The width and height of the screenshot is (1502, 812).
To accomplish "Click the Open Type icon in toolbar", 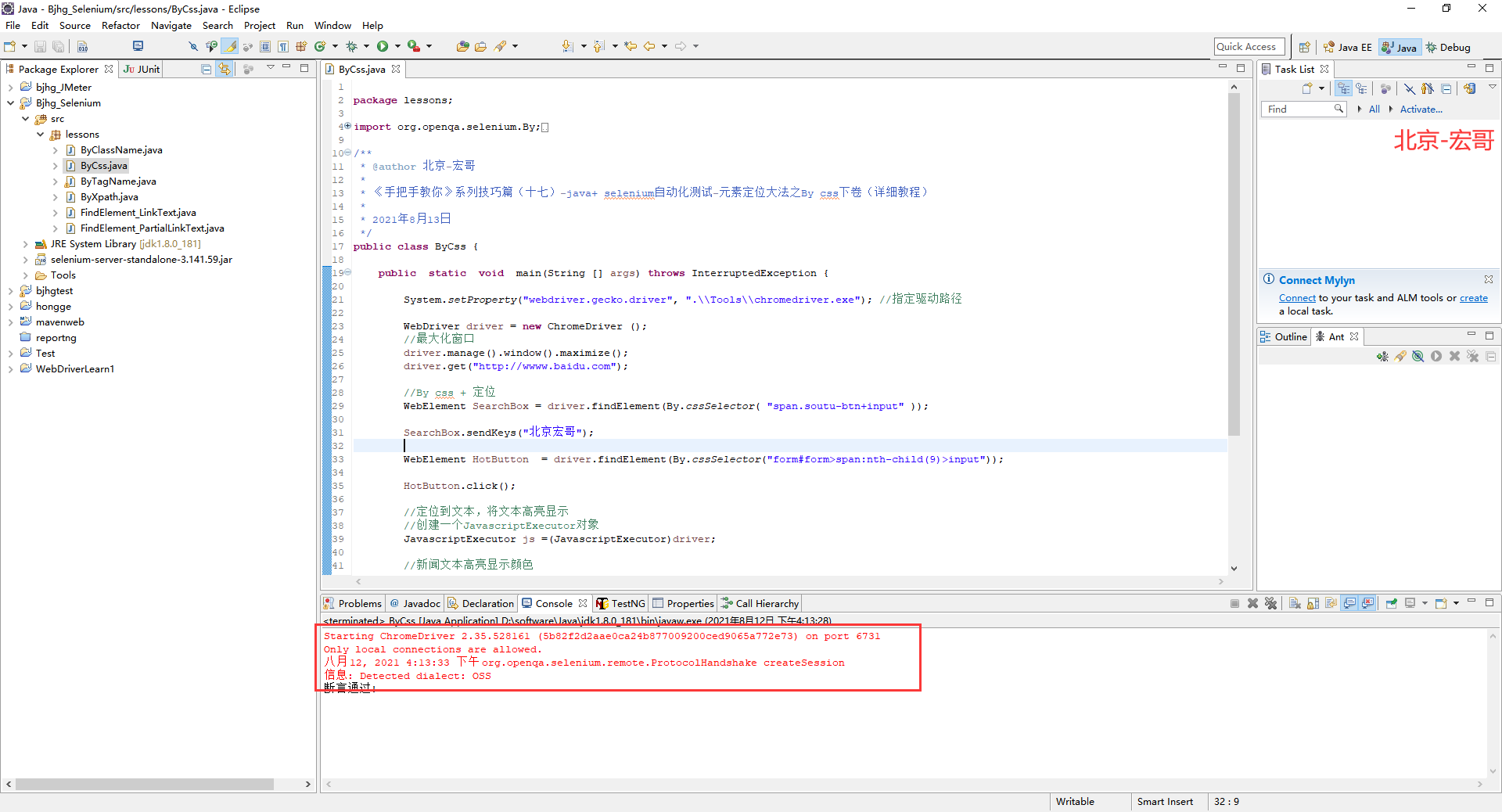I will pos(462,47).
